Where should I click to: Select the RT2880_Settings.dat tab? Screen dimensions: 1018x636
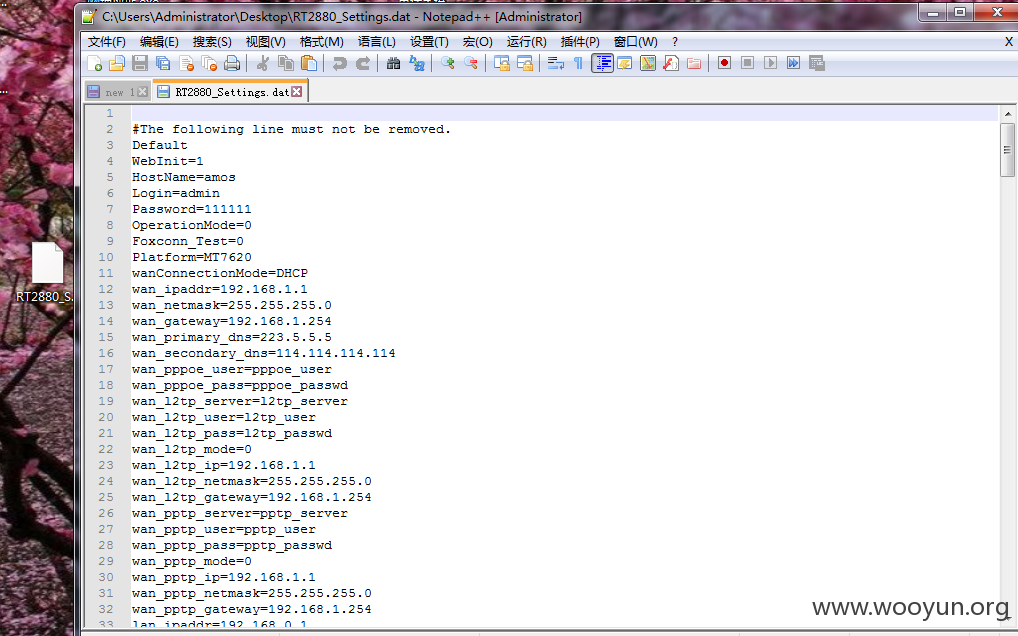[230, 92]
